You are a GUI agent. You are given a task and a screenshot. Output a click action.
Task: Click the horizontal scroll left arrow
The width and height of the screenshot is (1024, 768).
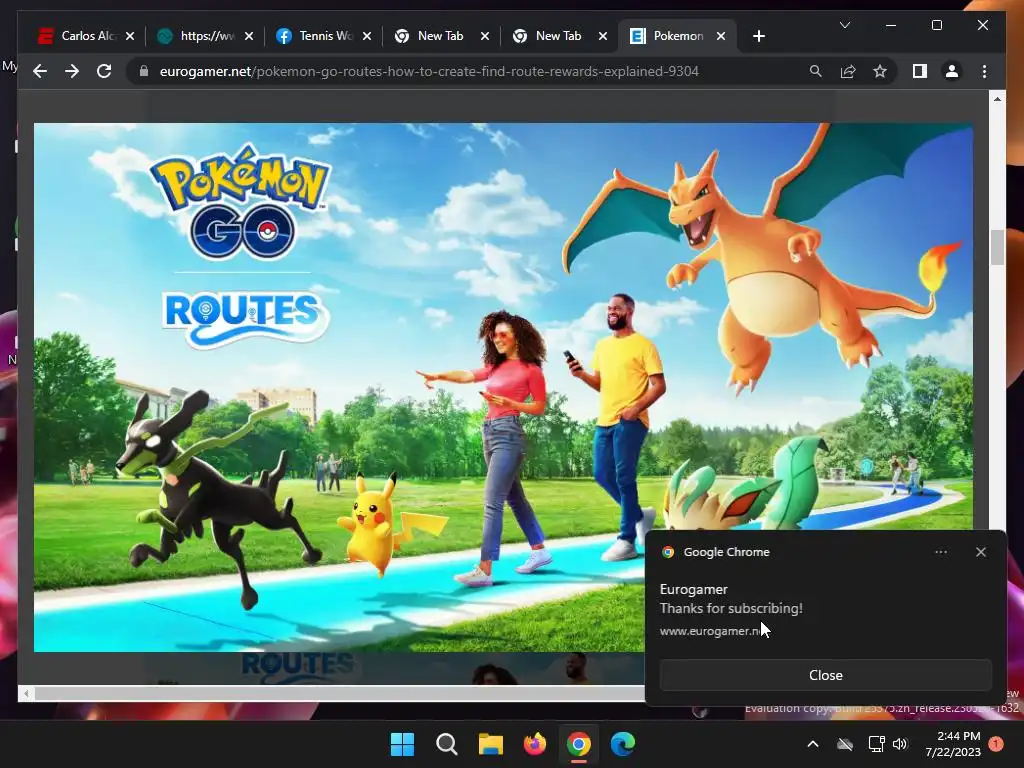(26, 693)
